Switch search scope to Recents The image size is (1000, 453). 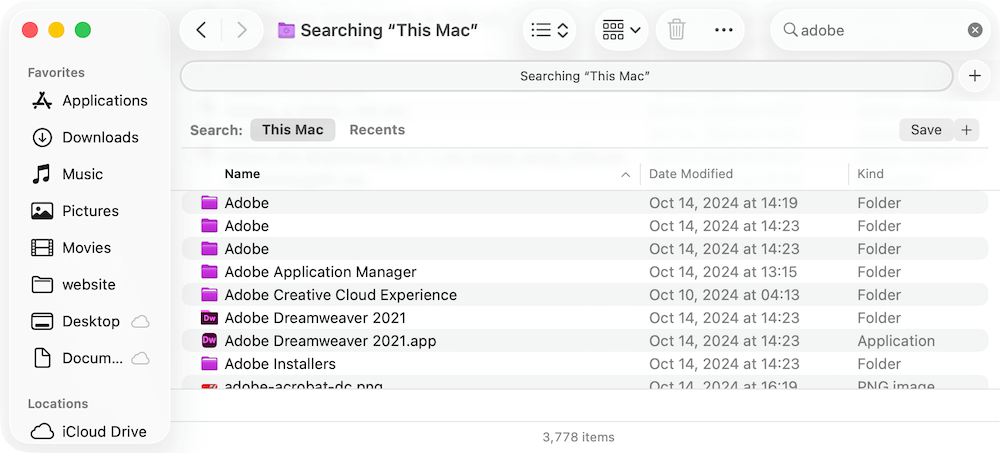[x=377, y=130]
